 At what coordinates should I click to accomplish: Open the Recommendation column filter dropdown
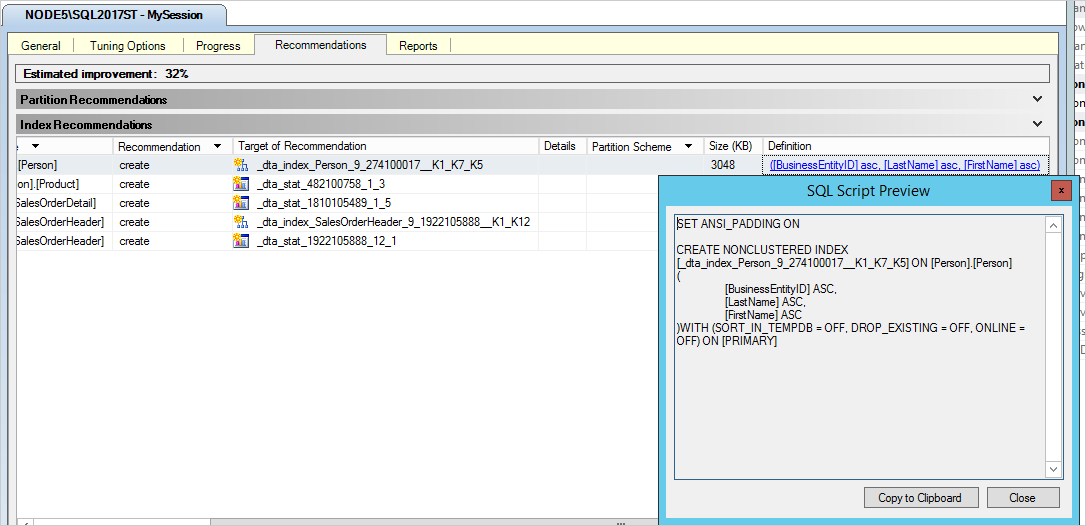pyautogui.click(x=217, y=147)
